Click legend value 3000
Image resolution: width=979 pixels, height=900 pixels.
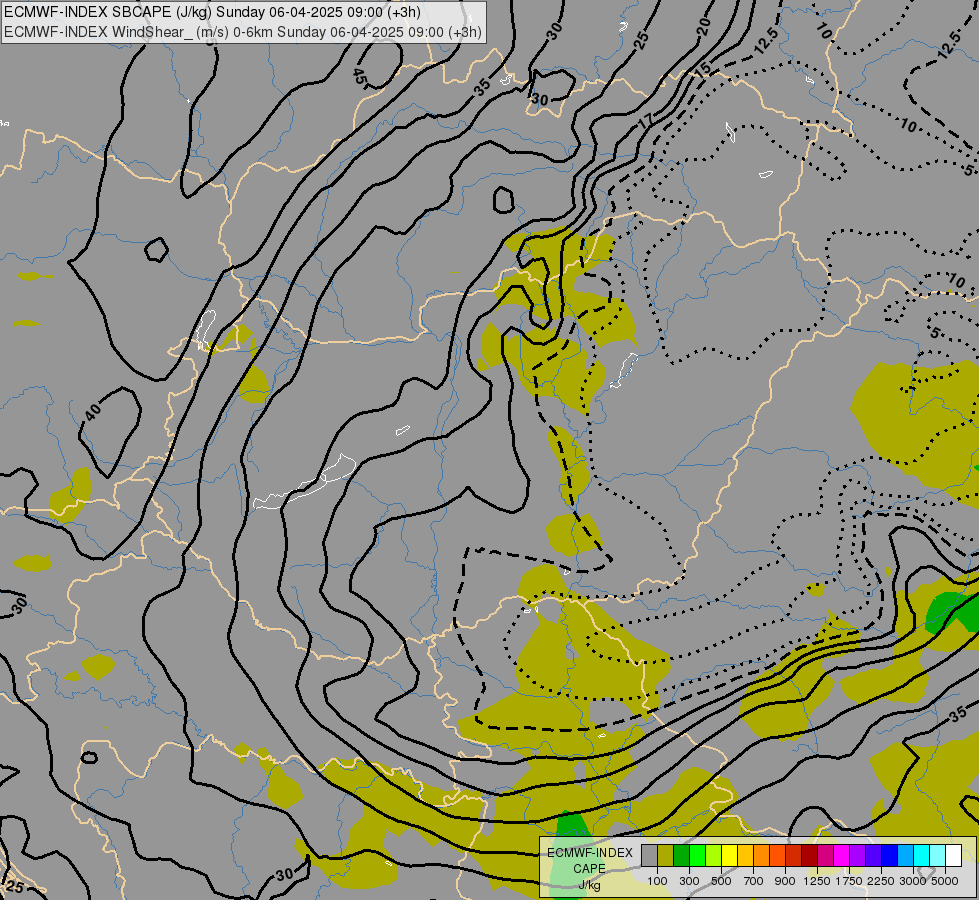(x=913, y=881)
